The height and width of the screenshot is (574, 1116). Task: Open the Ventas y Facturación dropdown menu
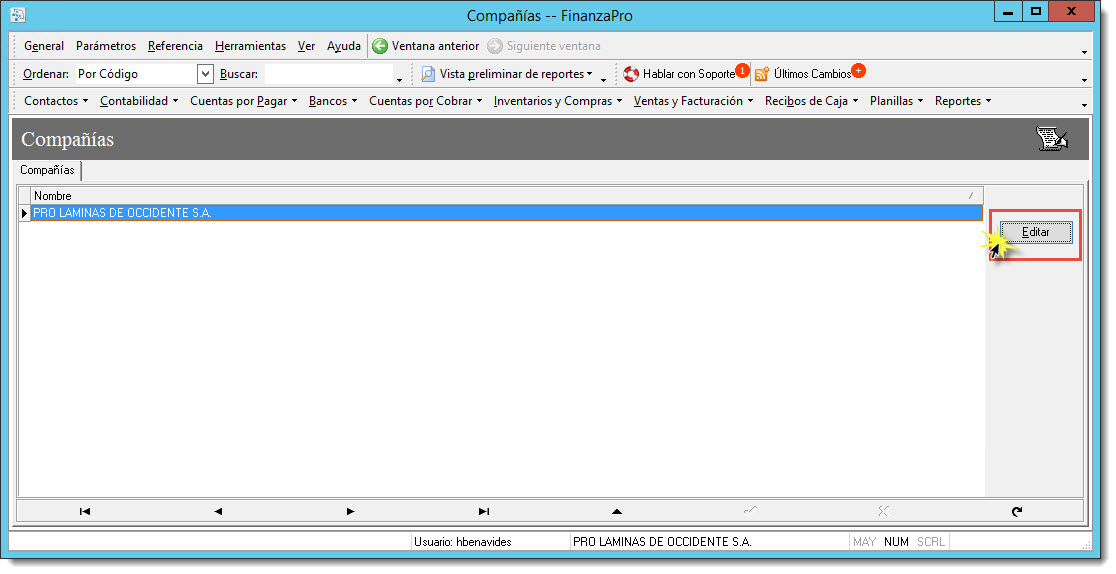pos(693,101)
